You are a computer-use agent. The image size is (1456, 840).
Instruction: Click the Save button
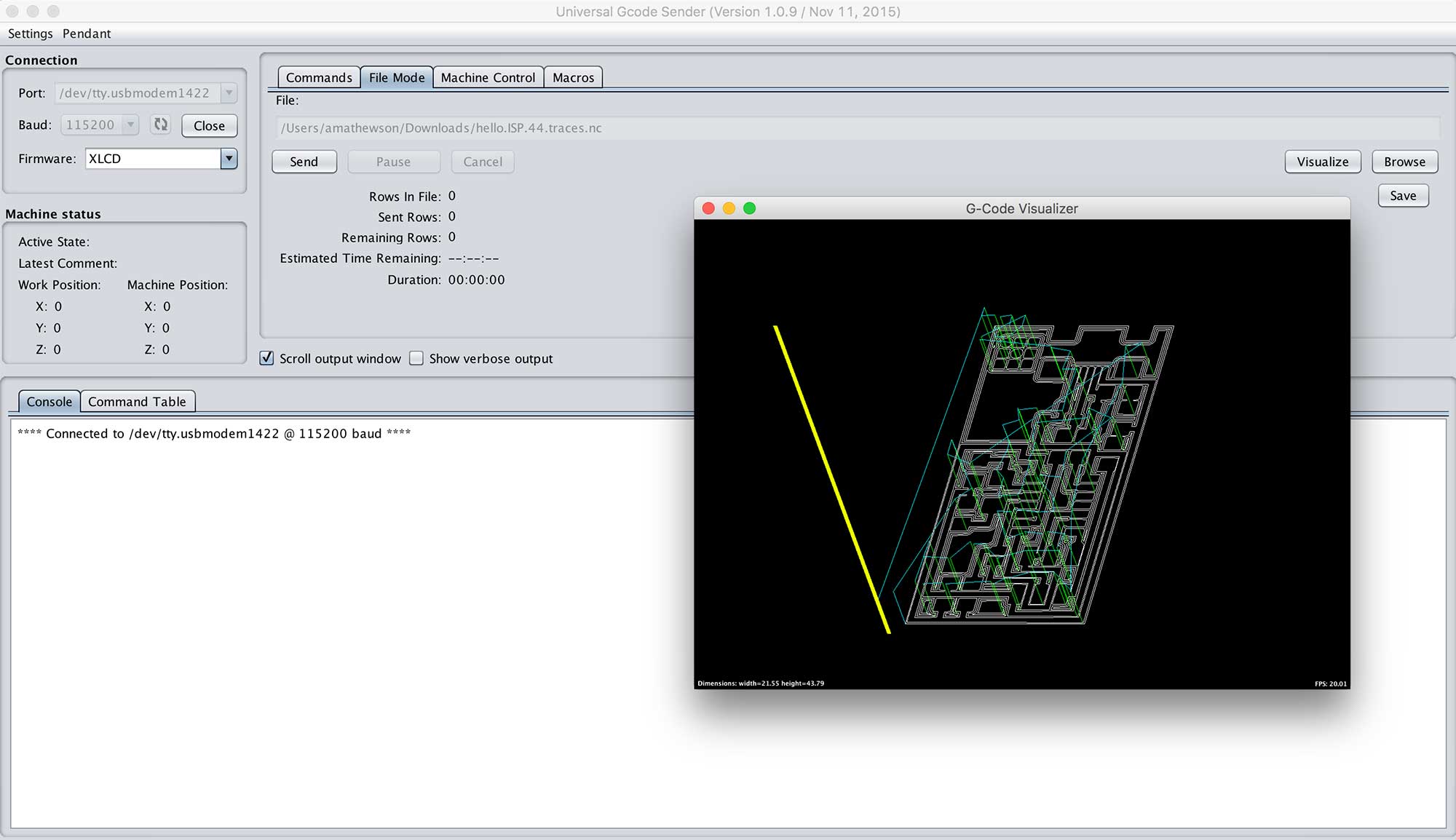[1403, 195]
